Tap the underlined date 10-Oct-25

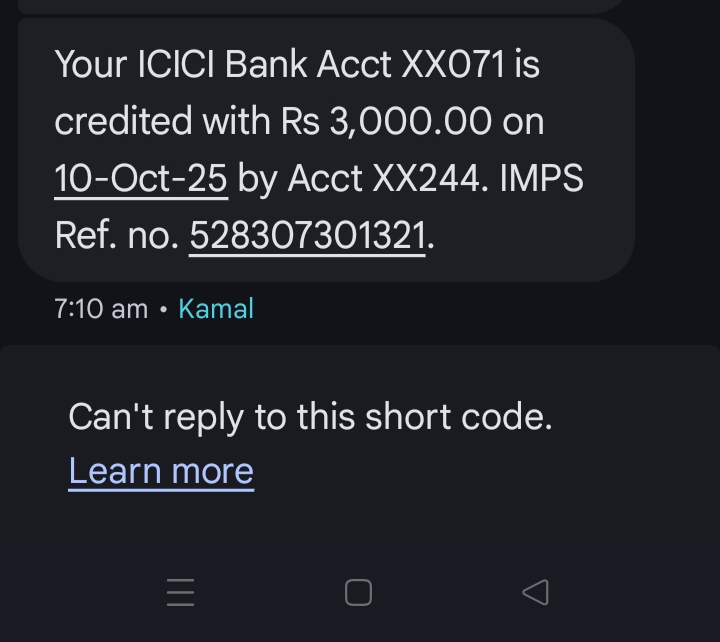(x=141, y=178)
